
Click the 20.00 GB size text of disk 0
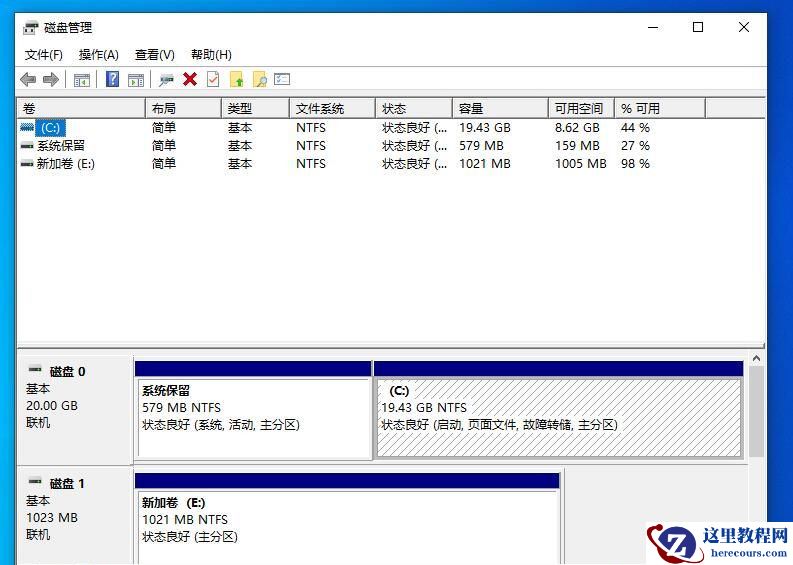(x=52, y=406)
